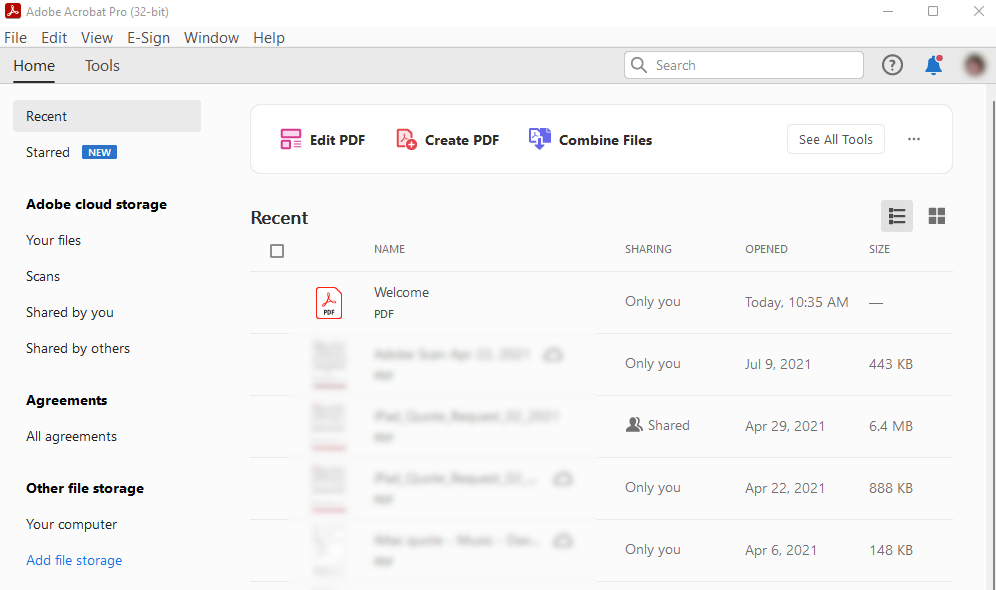Open Starred files in sidebar
This screenshot has height=590, width=996.
(48, 152)
